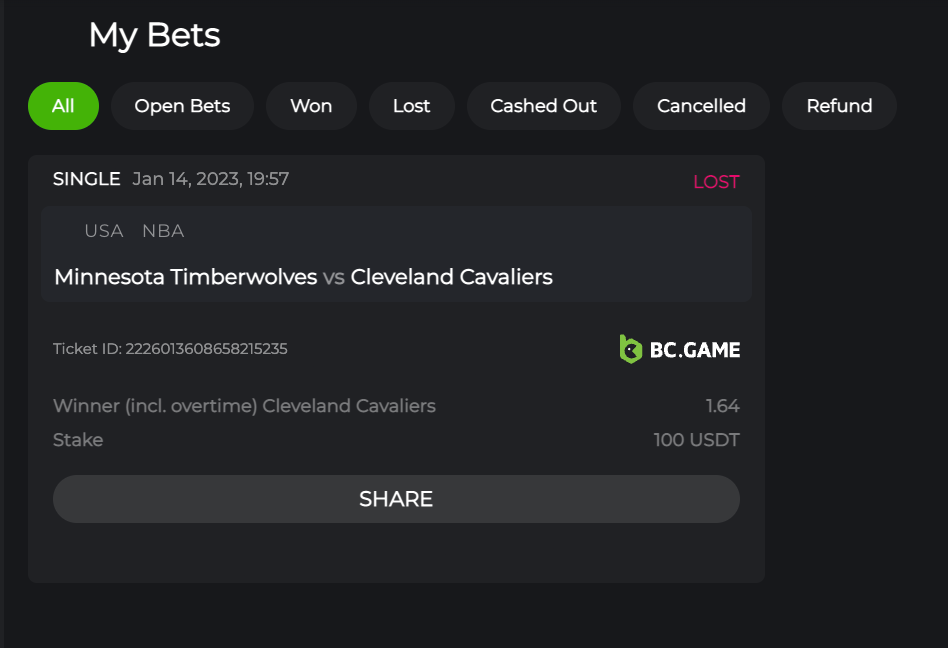The height and width of the screenshot is (648, 948).
Task: Click the SINGLE bet type label
Action: pos(86,179)
